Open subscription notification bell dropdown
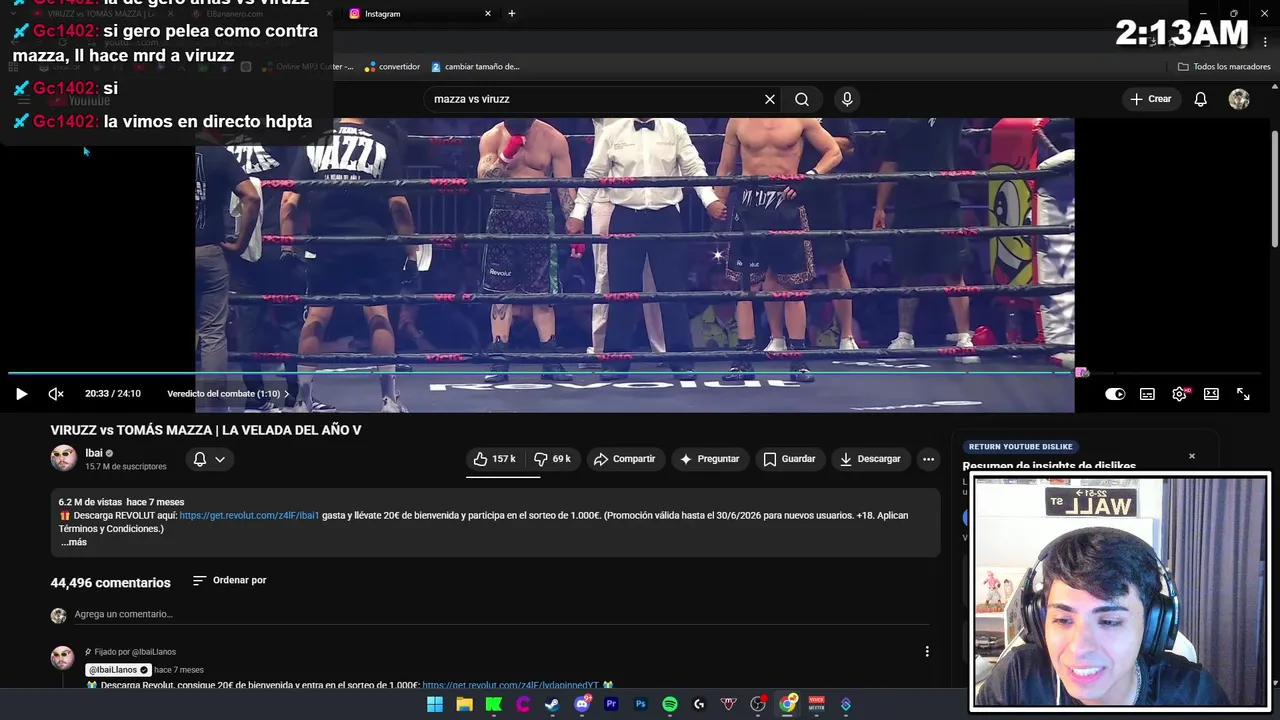The image size is (1280, 720). (209, 459)
